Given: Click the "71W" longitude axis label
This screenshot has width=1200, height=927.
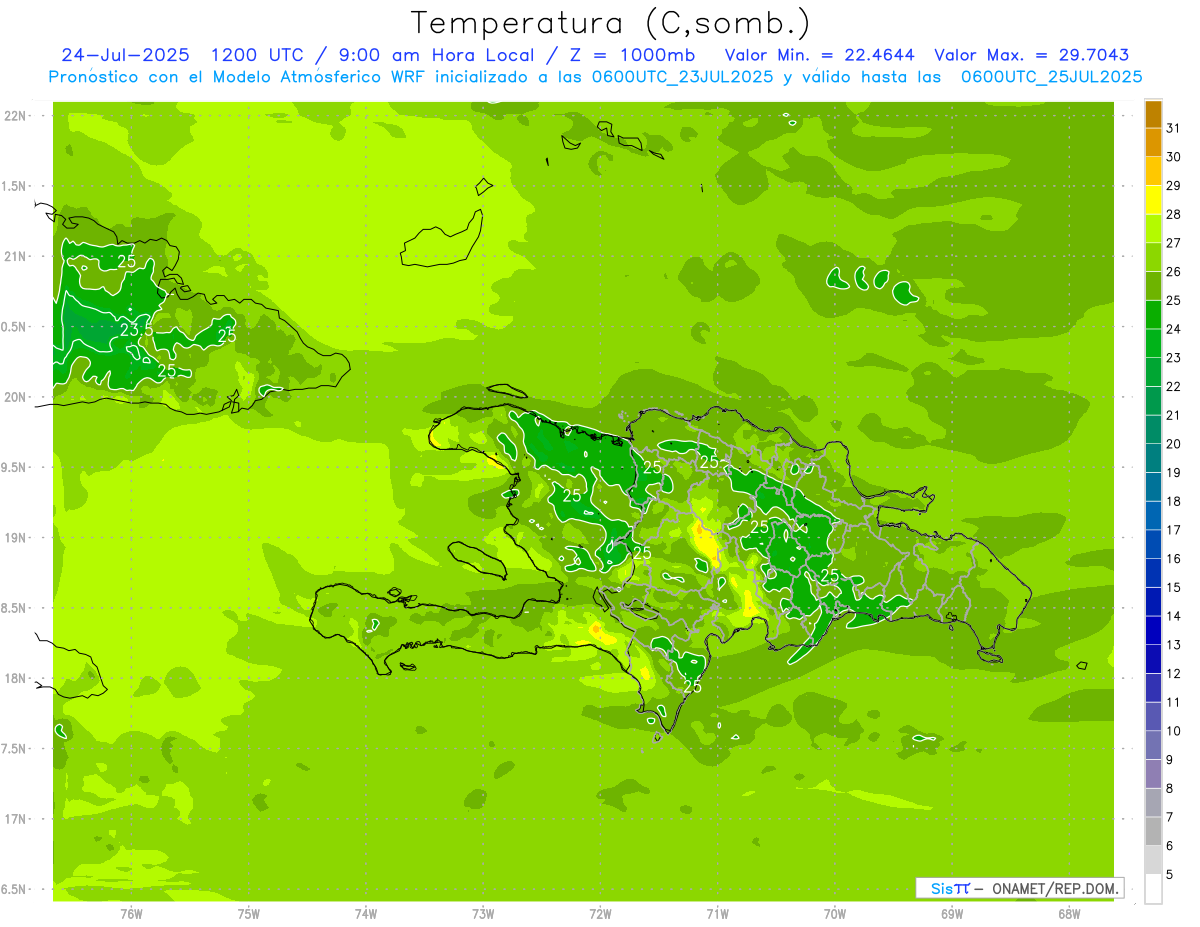Looking at the screenshot, I should coord(717,914).
